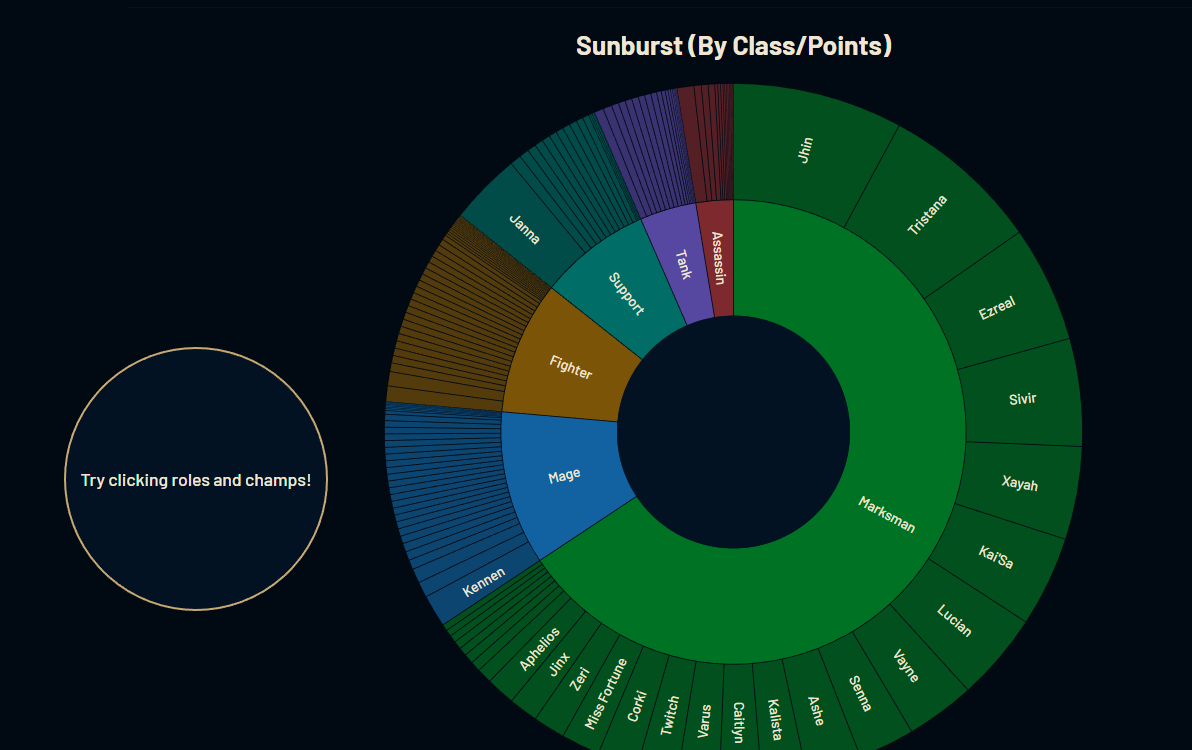Click the Miss Fortune champion slice
The height and width of the screenshot is (750, 1192).
(x=606, y=692)
